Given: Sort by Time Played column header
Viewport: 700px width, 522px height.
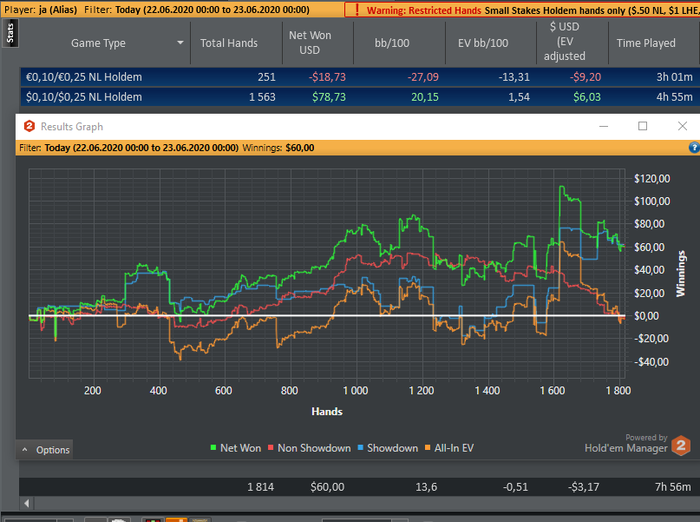Looking at the screenshot, I should [646, 43].
